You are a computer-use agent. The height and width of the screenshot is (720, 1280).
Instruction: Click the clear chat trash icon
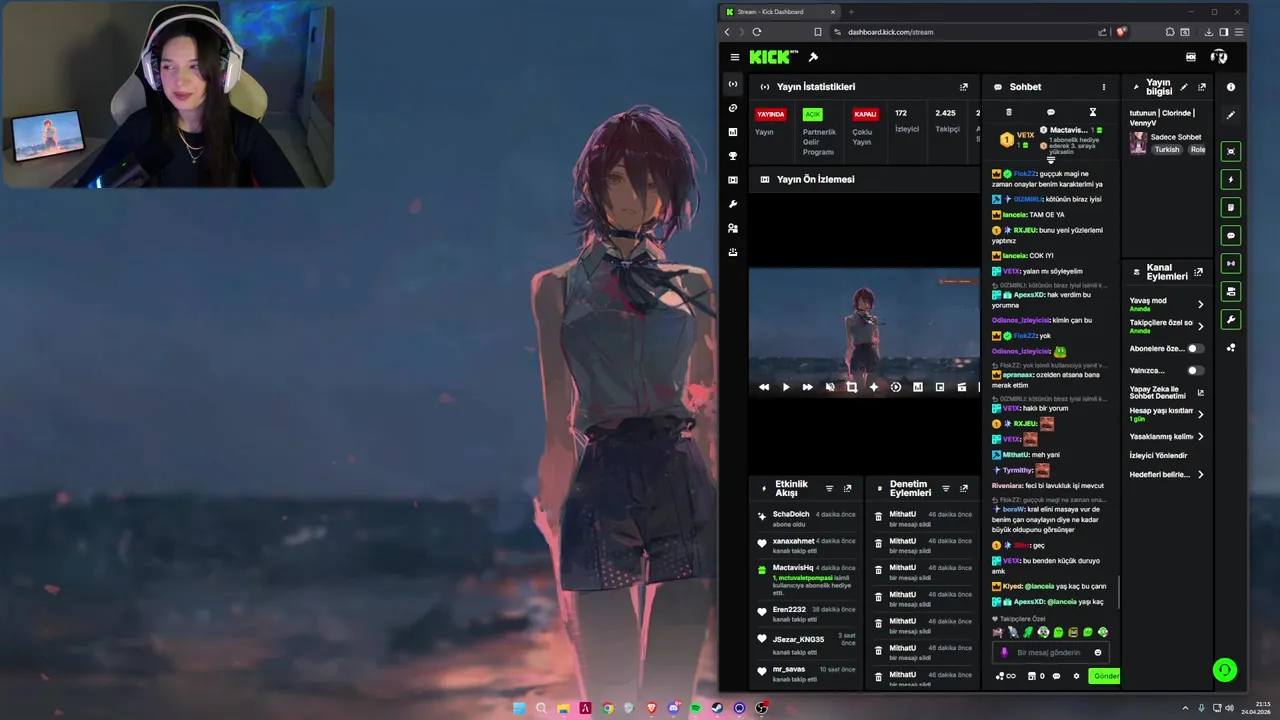1008,112
